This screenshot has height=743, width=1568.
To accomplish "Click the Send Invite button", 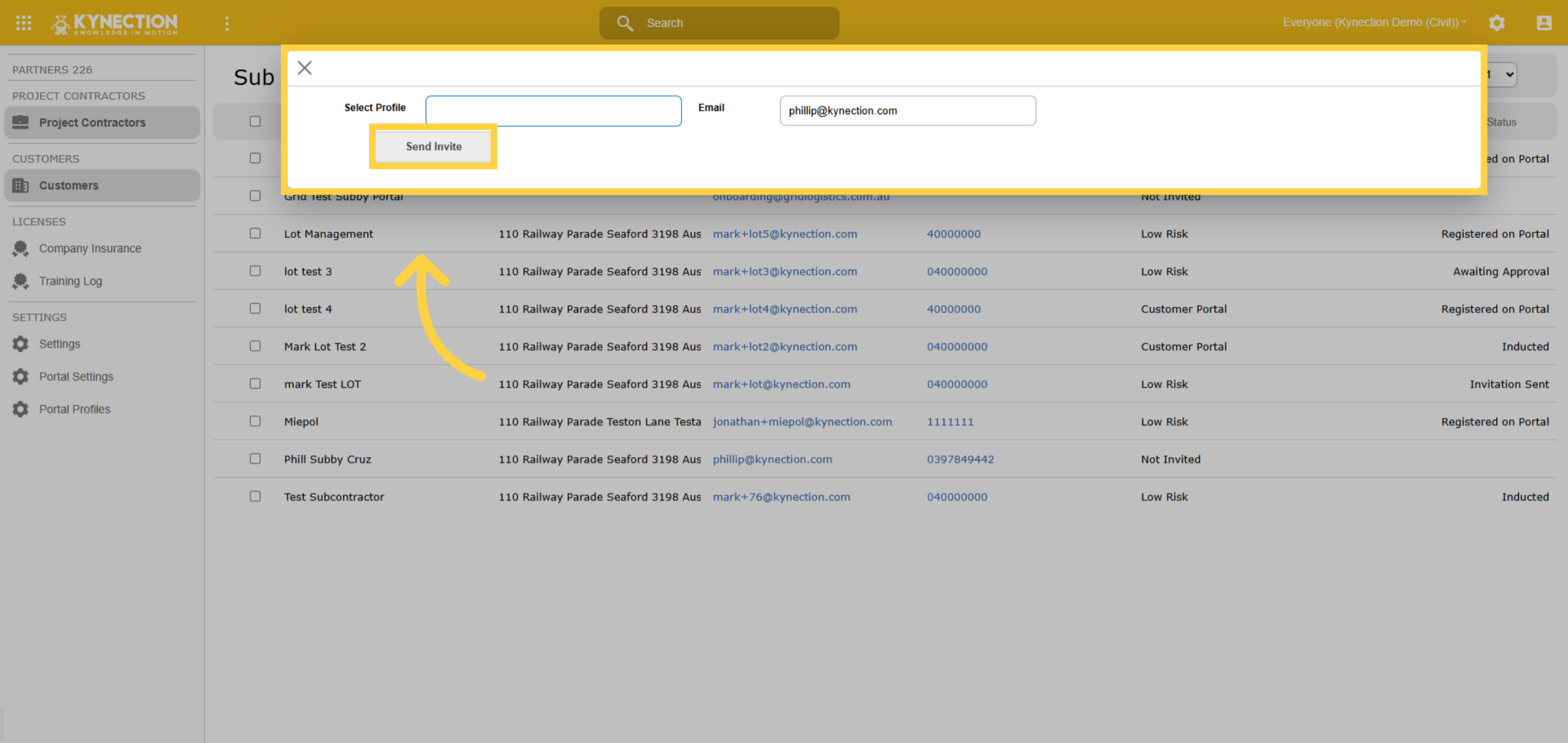I will (x=433, y=146).
